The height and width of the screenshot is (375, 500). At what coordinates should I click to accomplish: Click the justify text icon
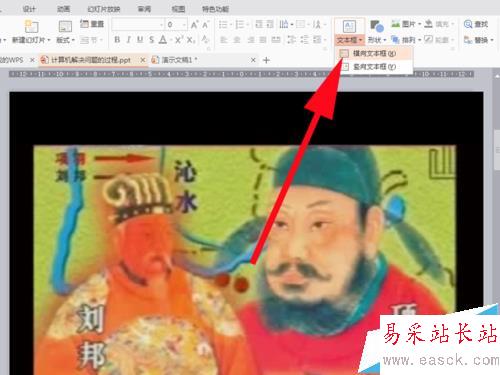[263, 40]
